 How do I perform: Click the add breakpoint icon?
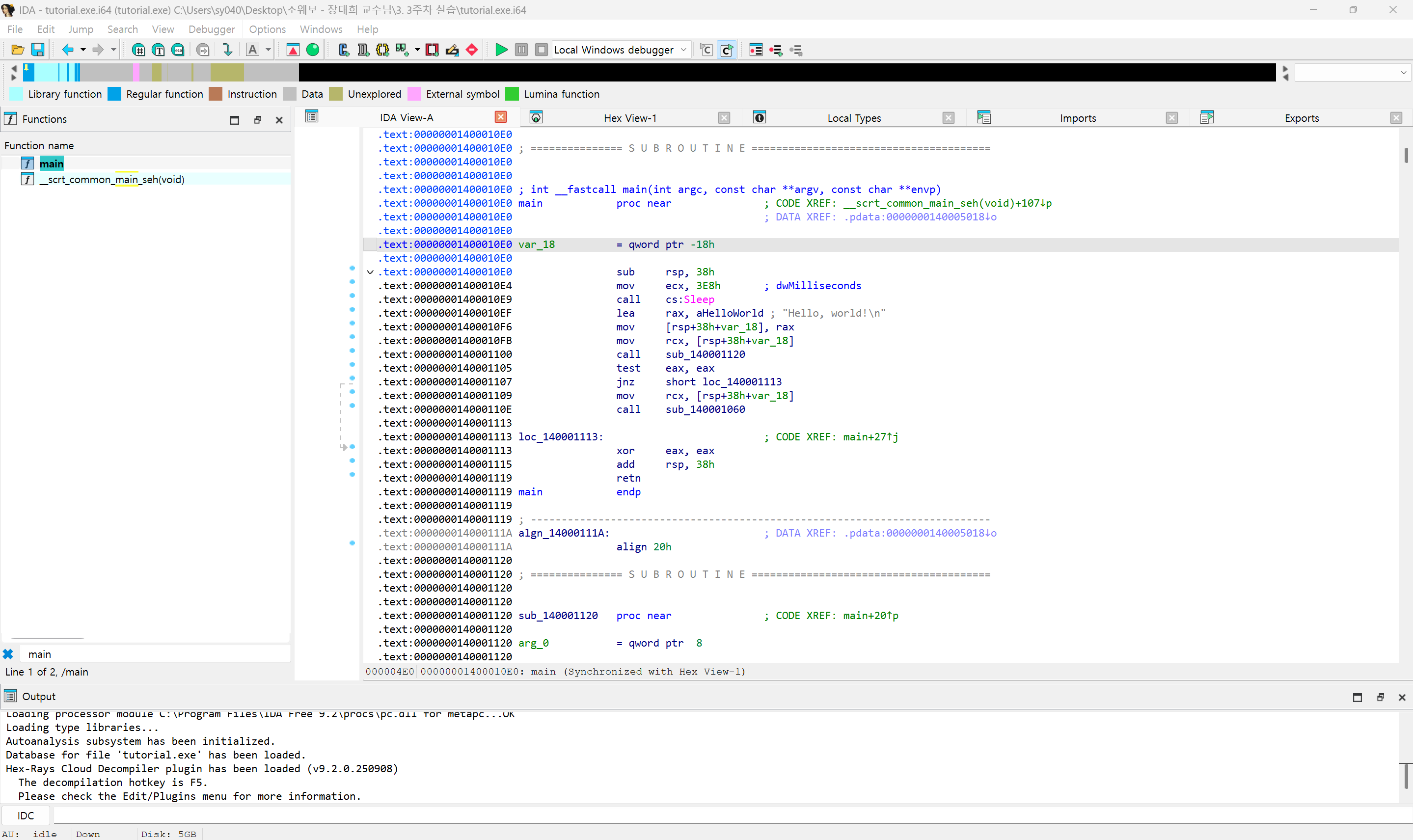click(776, 50)
